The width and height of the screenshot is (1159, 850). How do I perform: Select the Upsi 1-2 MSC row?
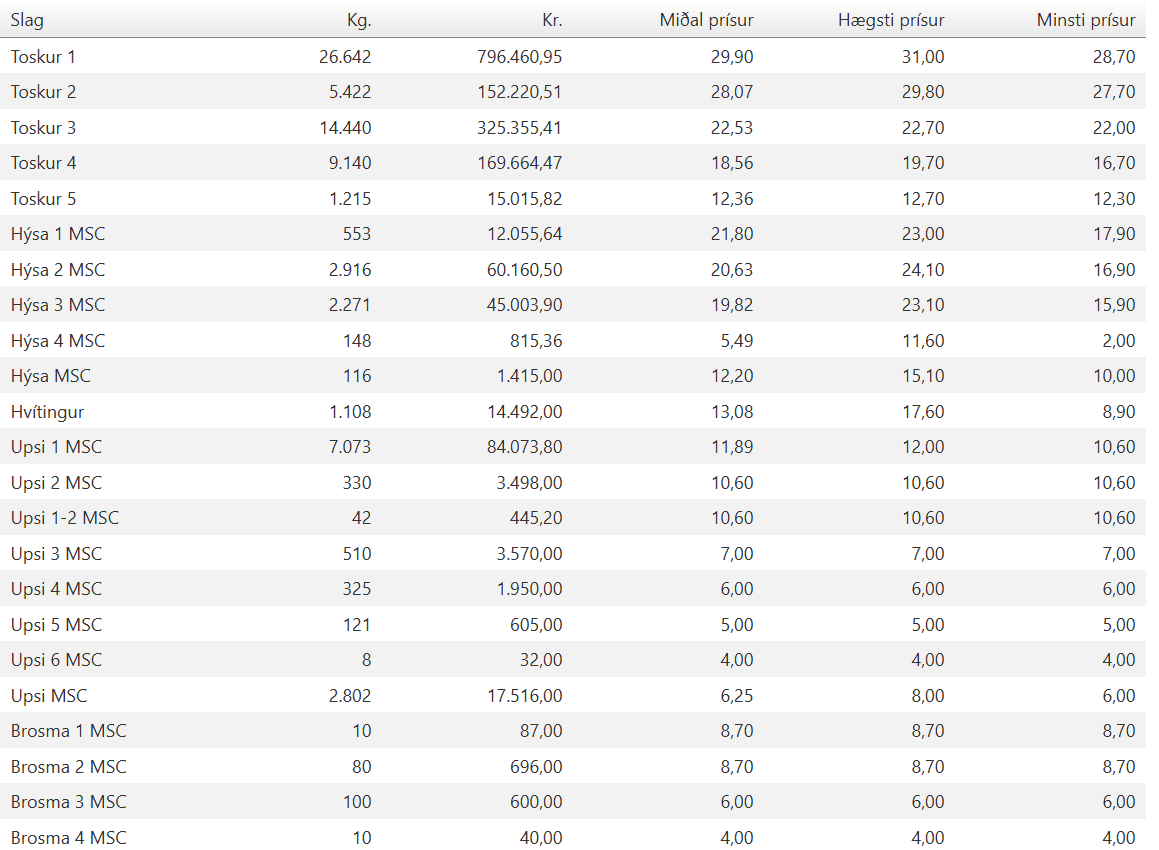click(x=573, y=517)
